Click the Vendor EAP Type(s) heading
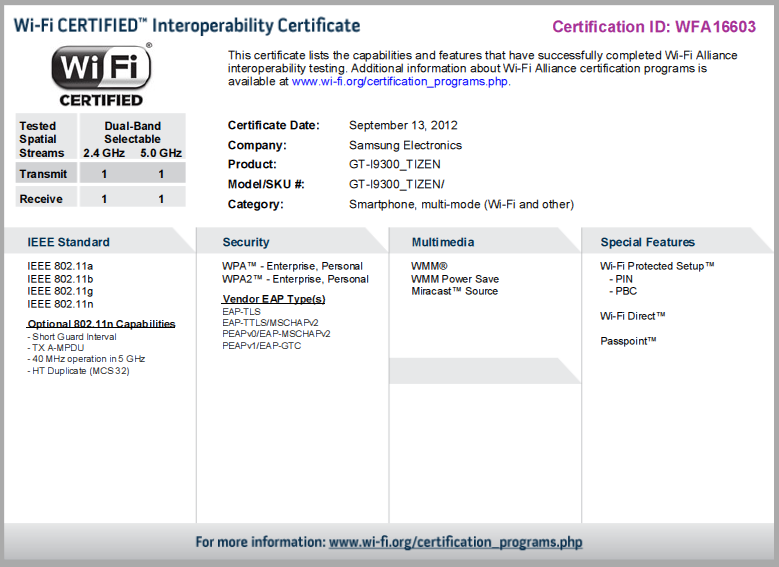779x567 pixels. click(x=273, y=299)
